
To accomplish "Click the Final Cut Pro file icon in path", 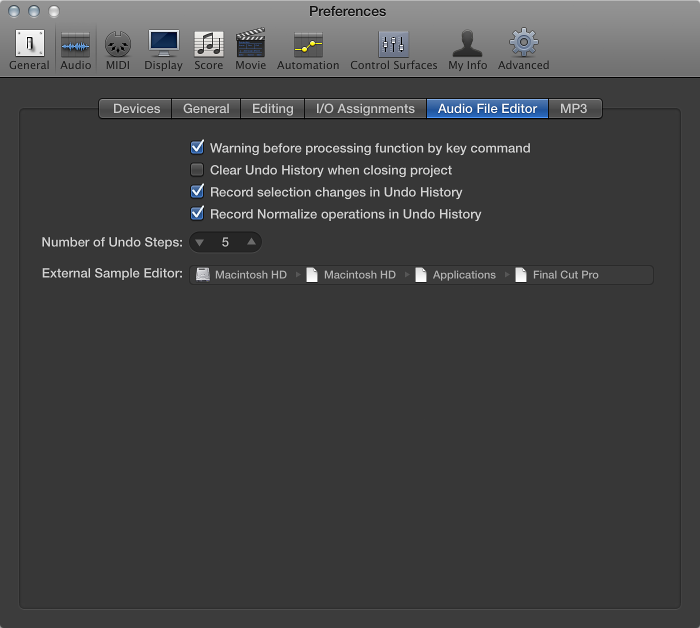I will (x=521, y=274).
